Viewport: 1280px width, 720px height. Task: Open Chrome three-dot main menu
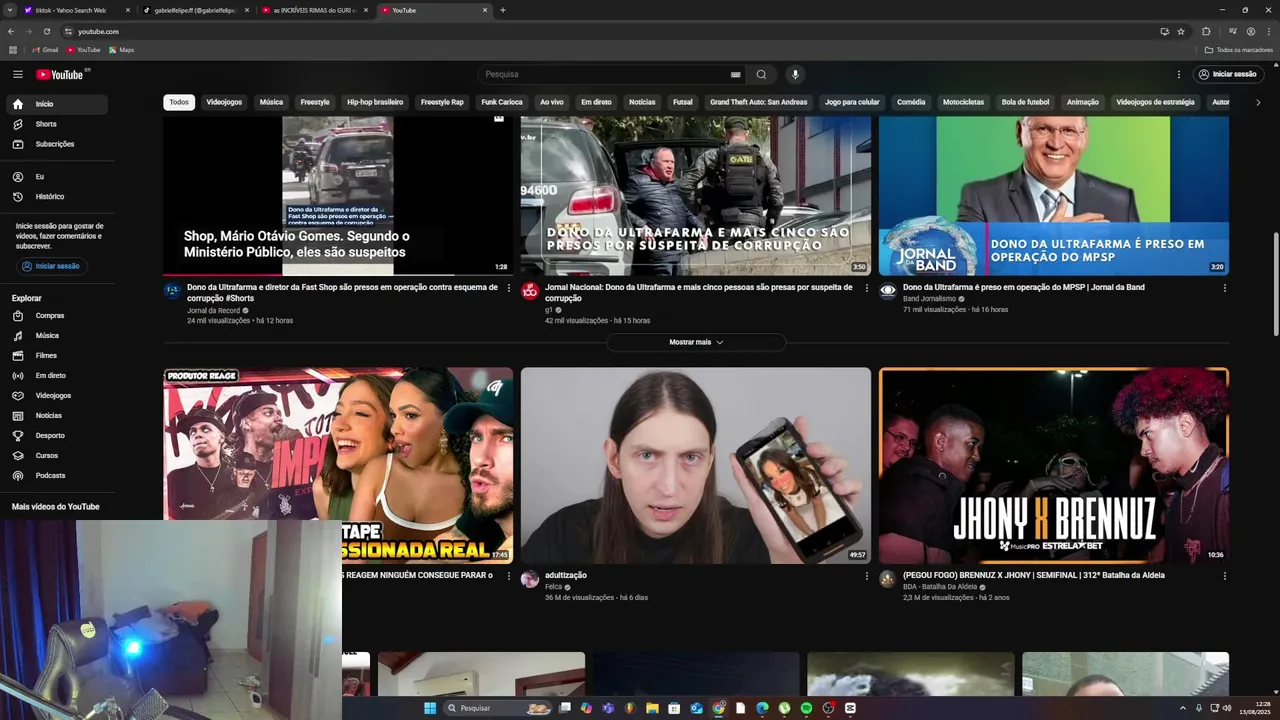(1267, 31)
